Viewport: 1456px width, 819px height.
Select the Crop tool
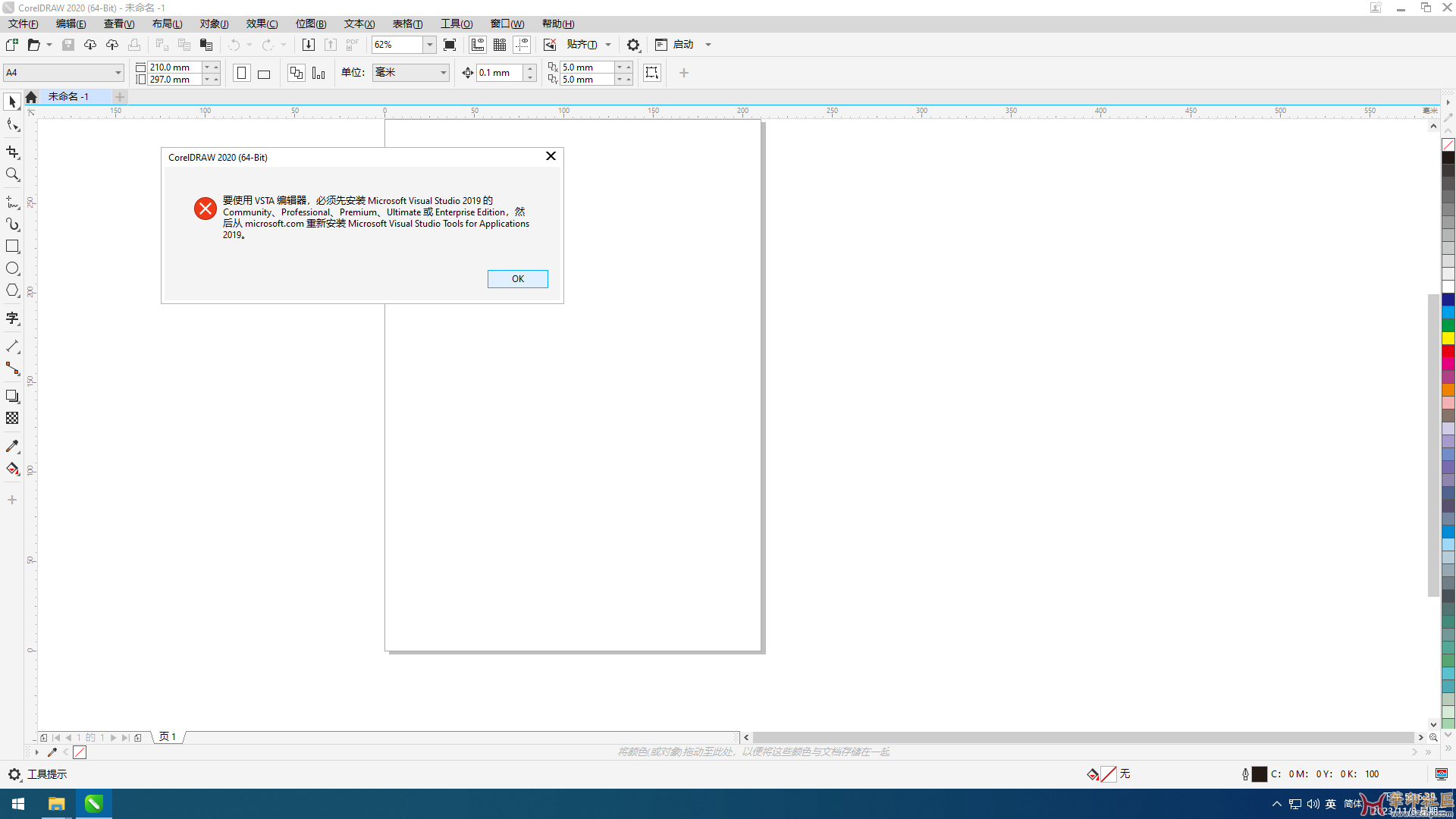click(x=12, y=152)
